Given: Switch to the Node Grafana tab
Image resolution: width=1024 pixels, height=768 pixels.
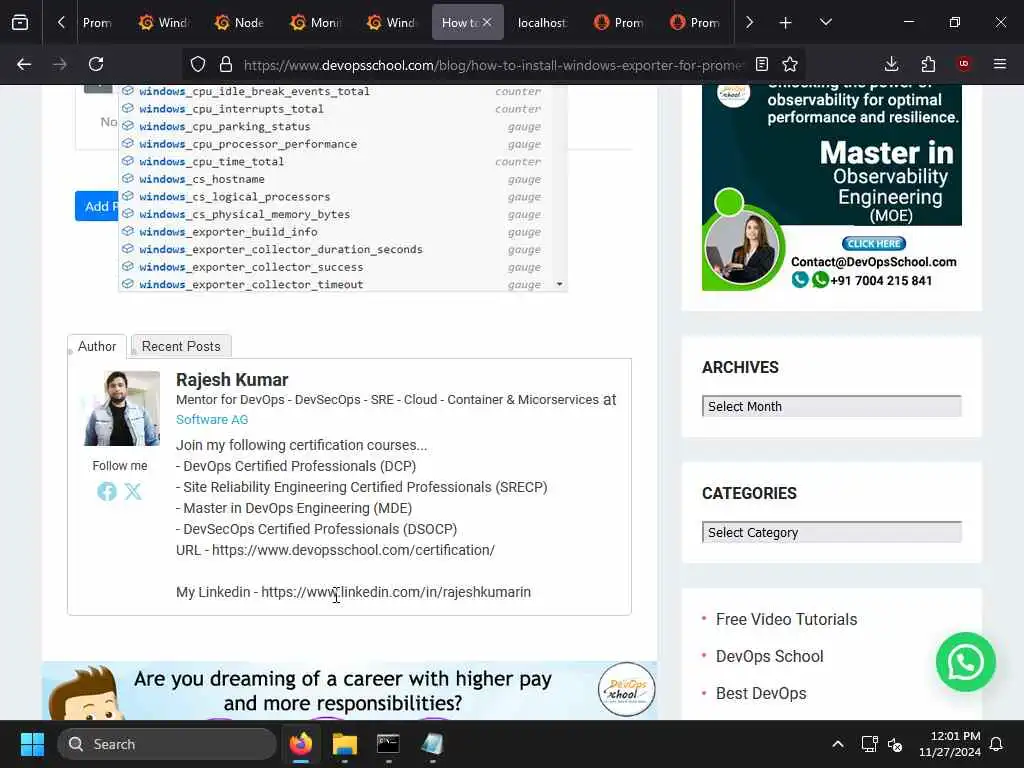Looking at the screenshot, I should click(238, 22).
